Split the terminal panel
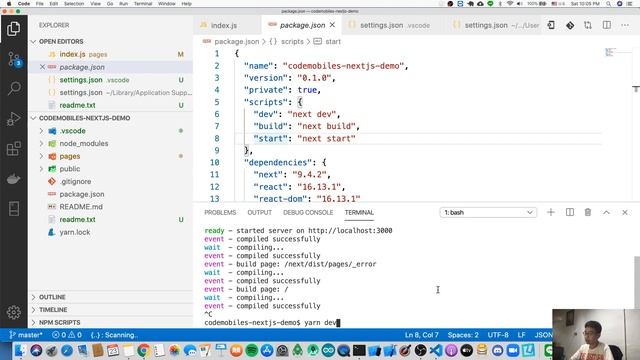The image size is (640, 360). click(570, 212)
